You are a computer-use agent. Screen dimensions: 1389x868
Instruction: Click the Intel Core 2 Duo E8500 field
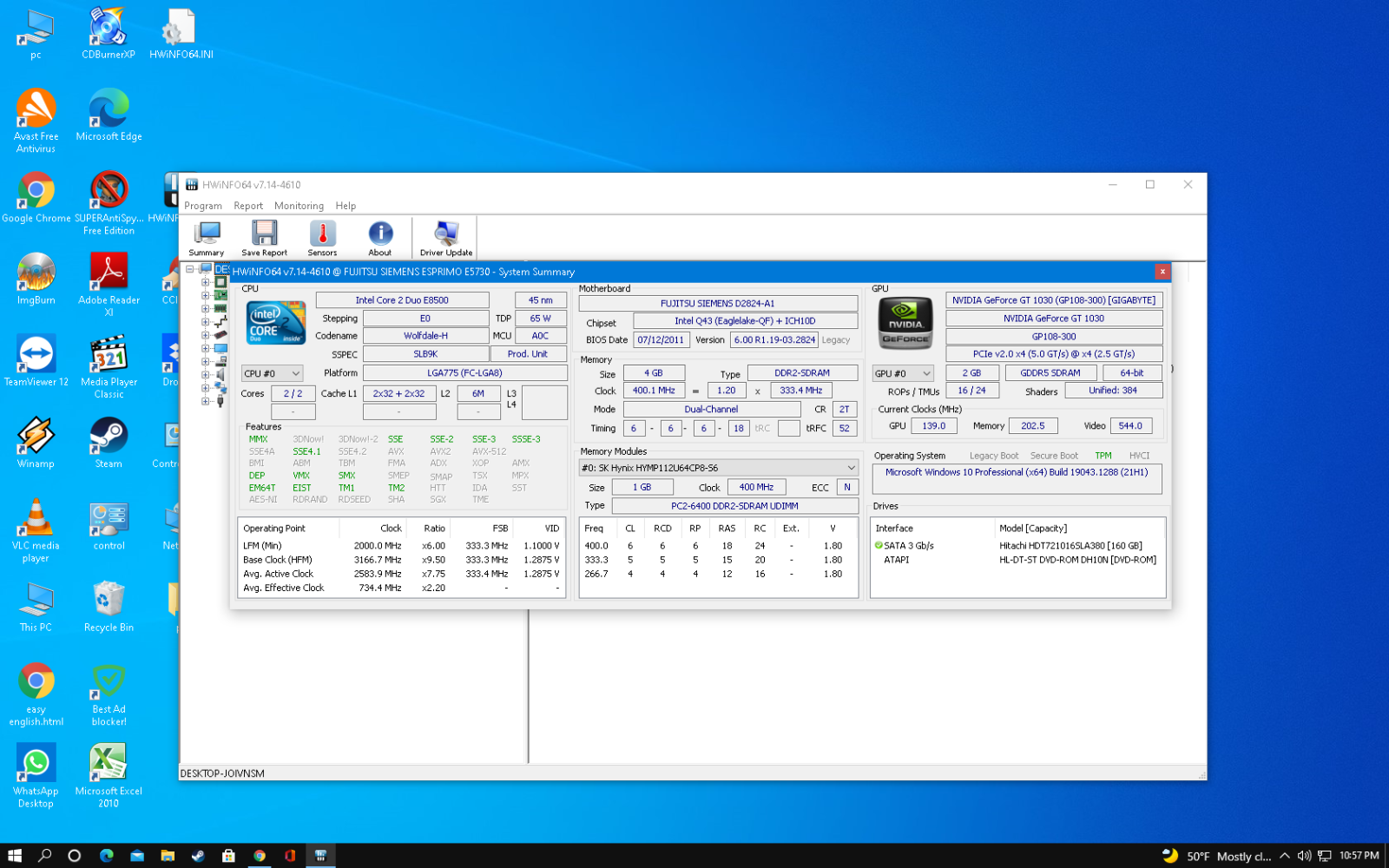coord(402,300)
